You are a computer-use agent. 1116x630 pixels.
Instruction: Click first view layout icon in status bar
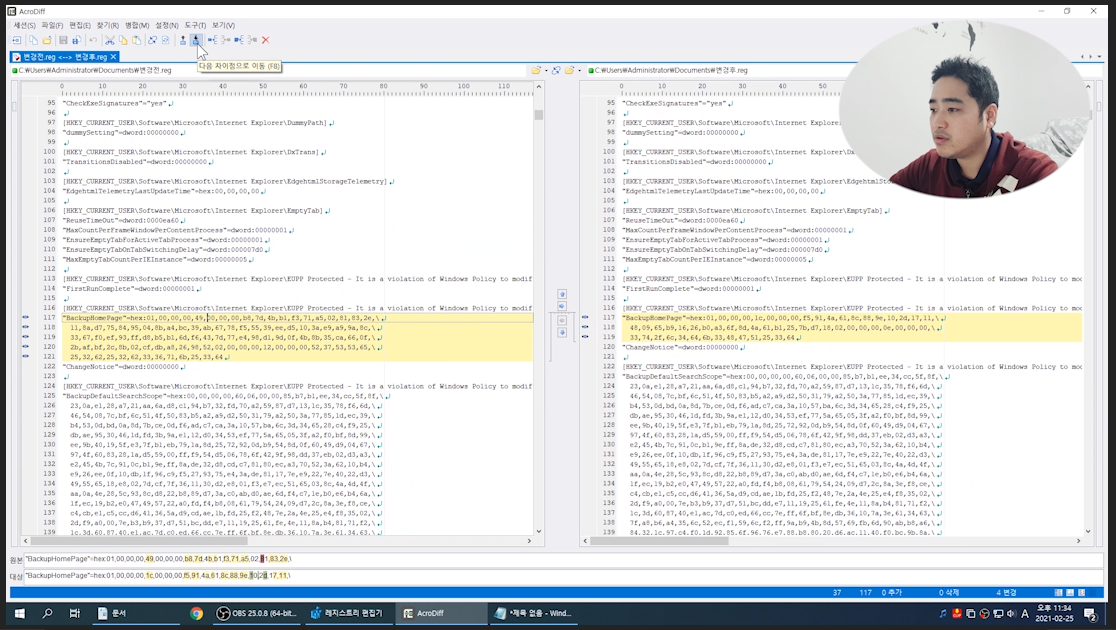pyautogui.click(x=1058, y=592)
